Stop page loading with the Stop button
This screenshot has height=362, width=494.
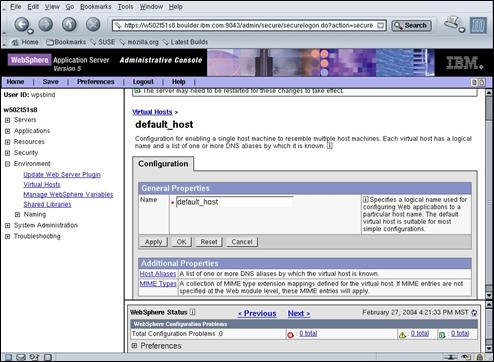coord(93,24)
